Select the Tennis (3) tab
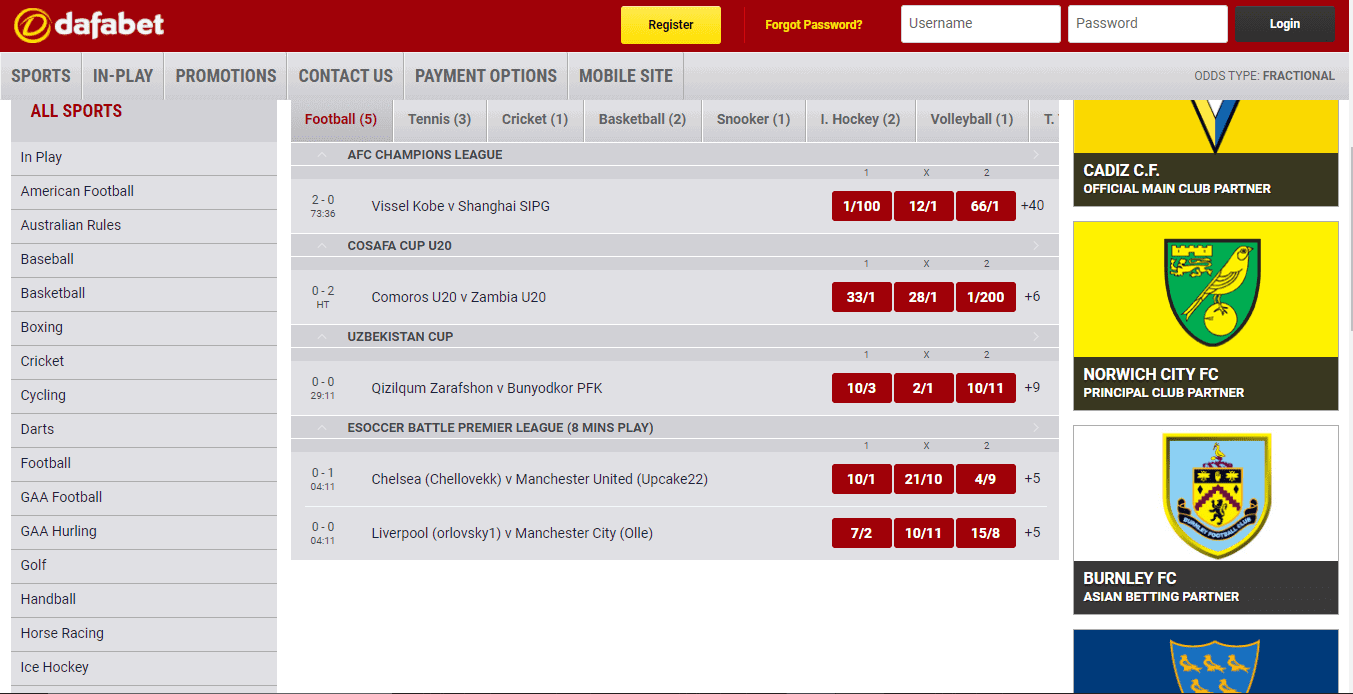1353x694 pixels. point(439,119)
